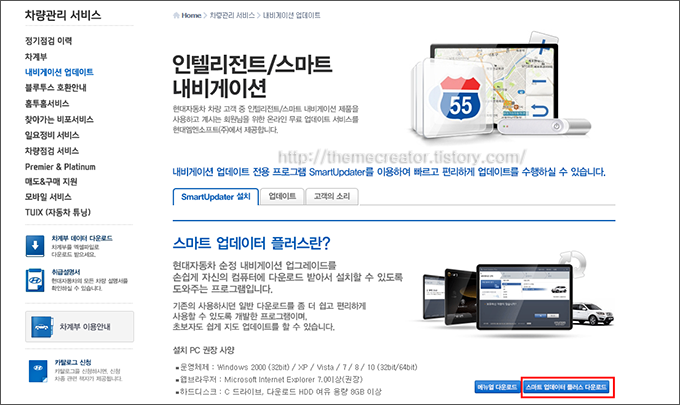680x405 pixels.
Task: Open Premier & Platinum in the sidebar
Action: (60, 167)
